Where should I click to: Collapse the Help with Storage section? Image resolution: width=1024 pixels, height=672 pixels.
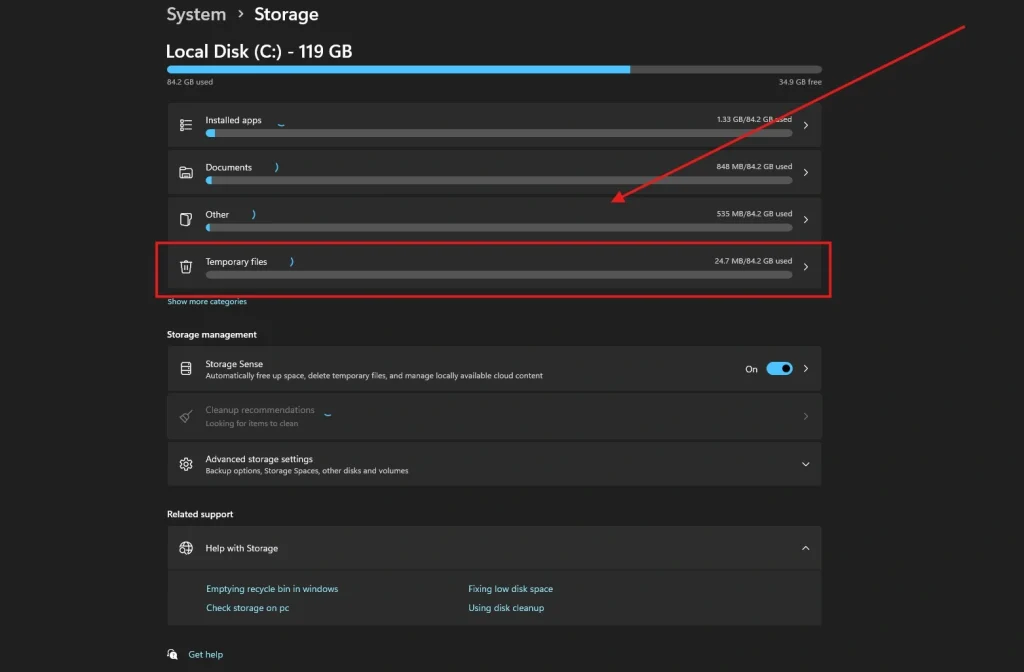click(806, 548)
